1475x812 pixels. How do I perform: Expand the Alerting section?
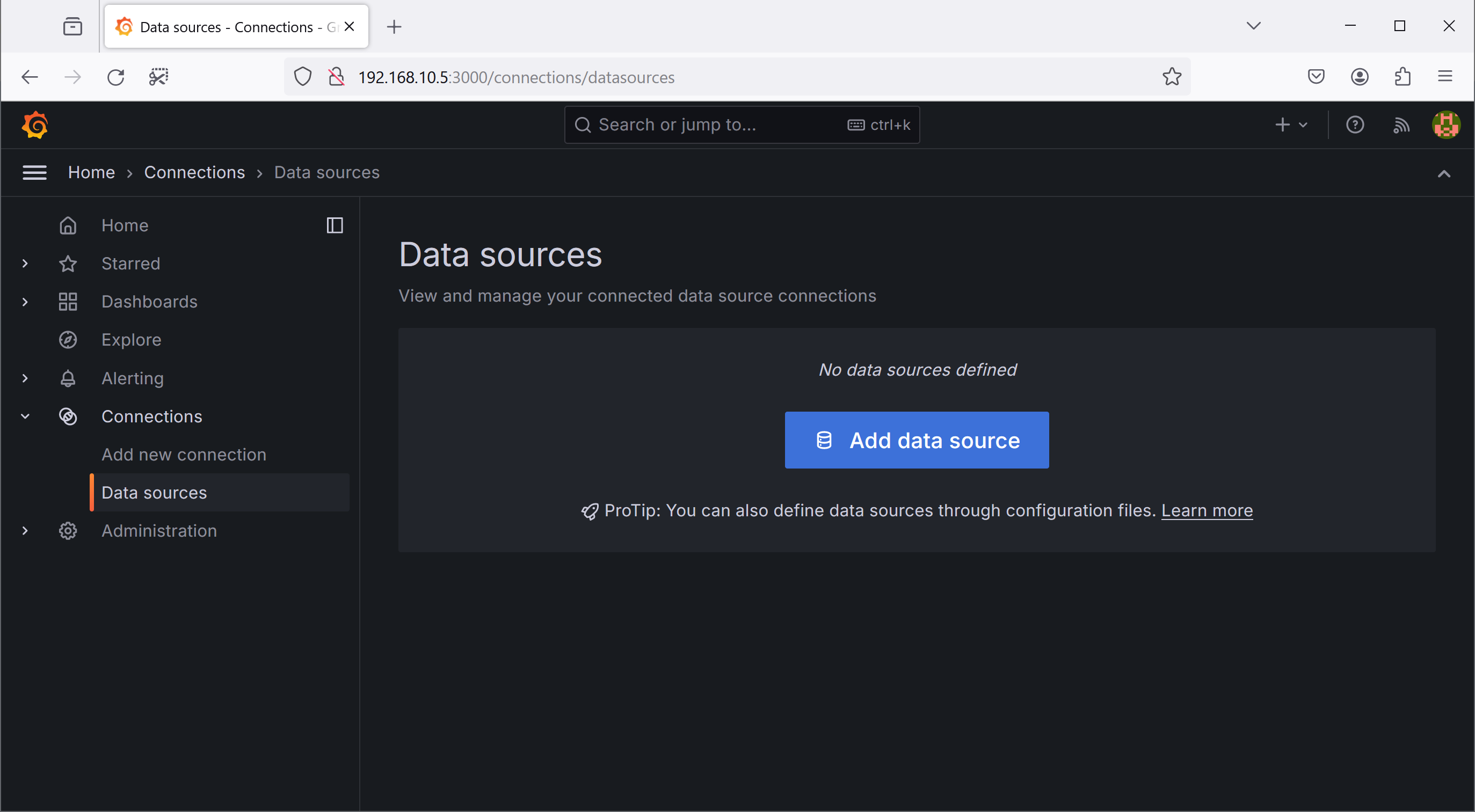pyautogui.click(x=24, y=378)
